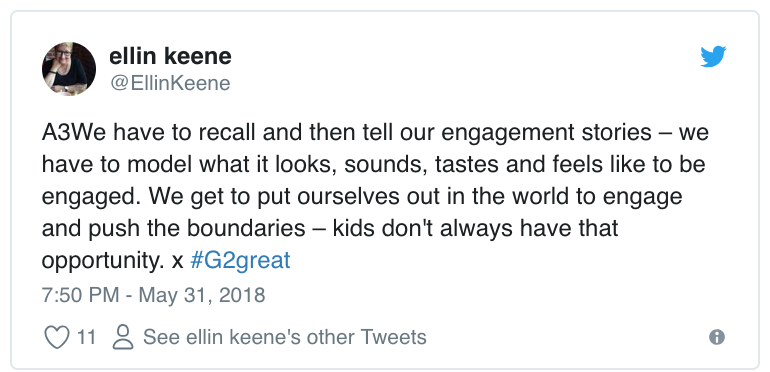The width and height of the screenshot is (770, 372).
Task: Click the word opportunity in last line
Action: [x=102, y=262]
